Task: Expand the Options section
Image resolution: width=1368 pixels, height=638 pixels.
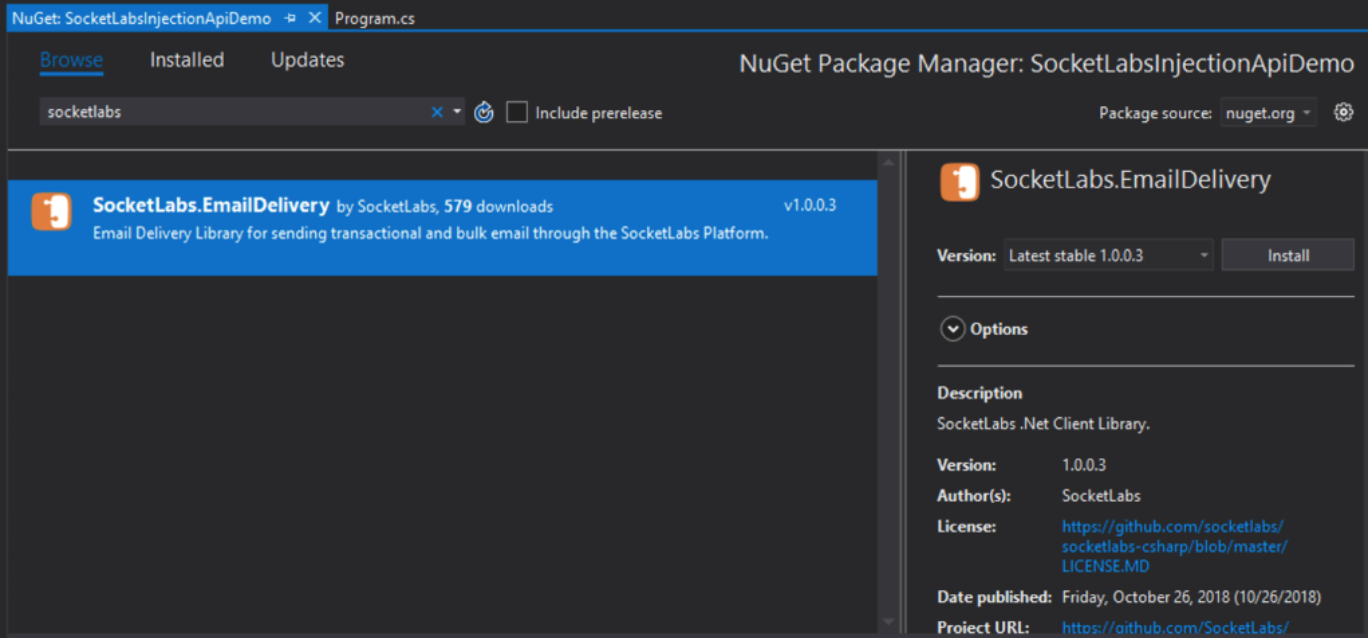Action: coord(953,329)
